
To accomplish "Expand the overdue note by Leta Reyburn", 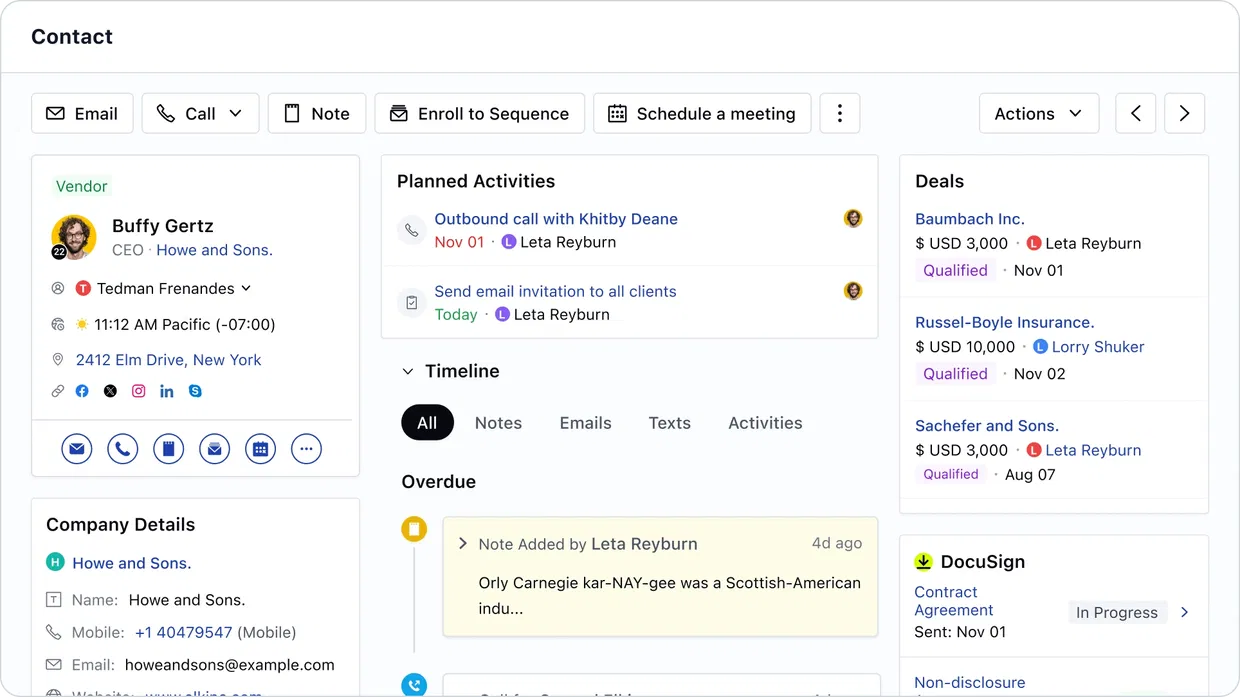I will pos(461,544).
